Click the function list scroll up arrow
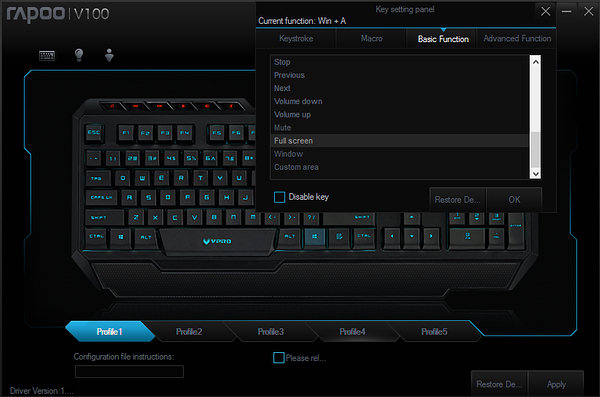 coord(535,61)
